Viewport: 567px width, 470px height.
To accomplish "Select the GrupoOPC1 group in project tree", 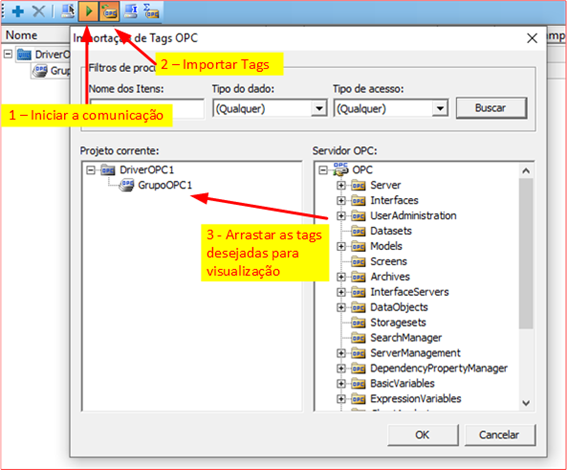I will [165, 185].
